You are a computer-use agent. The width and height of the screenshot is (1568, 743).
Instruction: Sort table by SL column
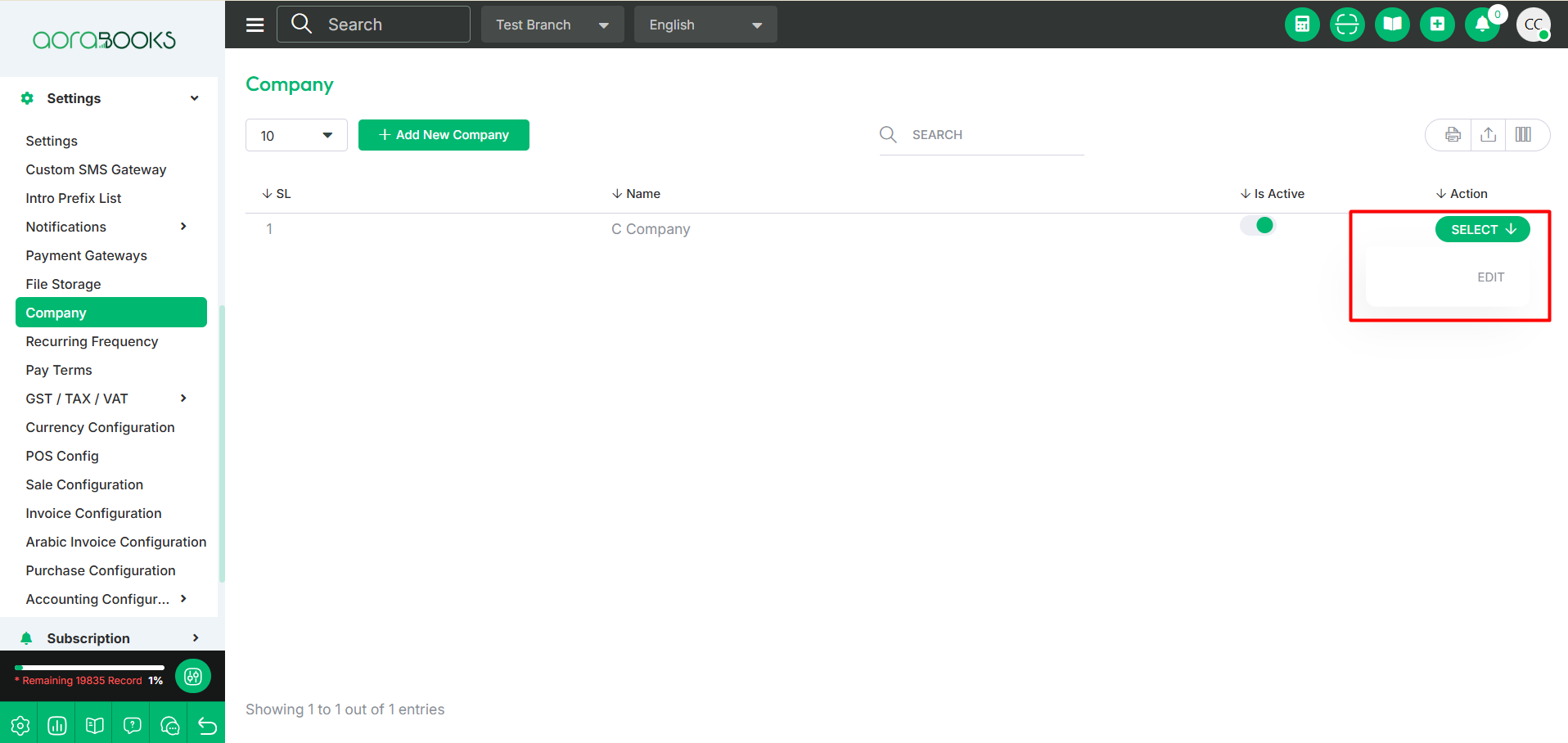pyautogui.click(x=277, y=194)
